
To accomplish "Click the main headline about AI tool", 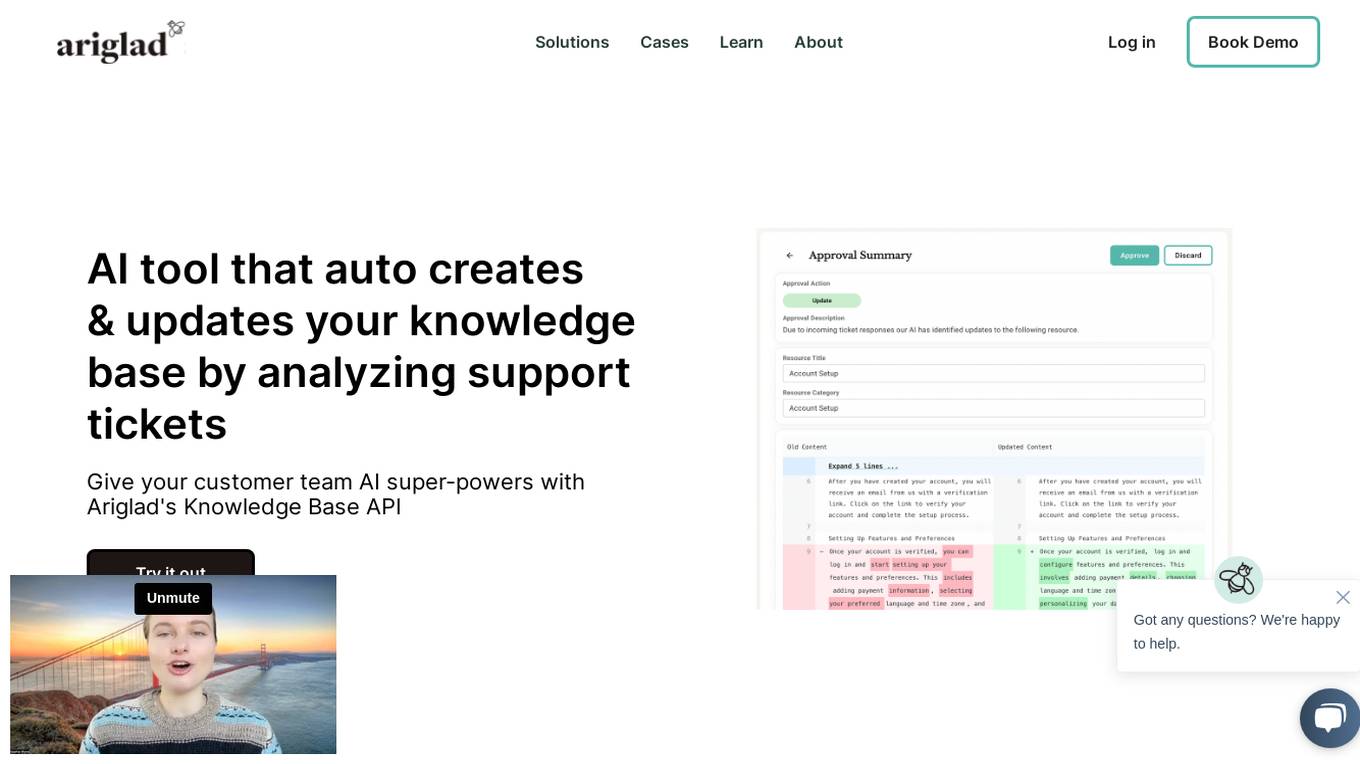I will [x=361, y=346].
